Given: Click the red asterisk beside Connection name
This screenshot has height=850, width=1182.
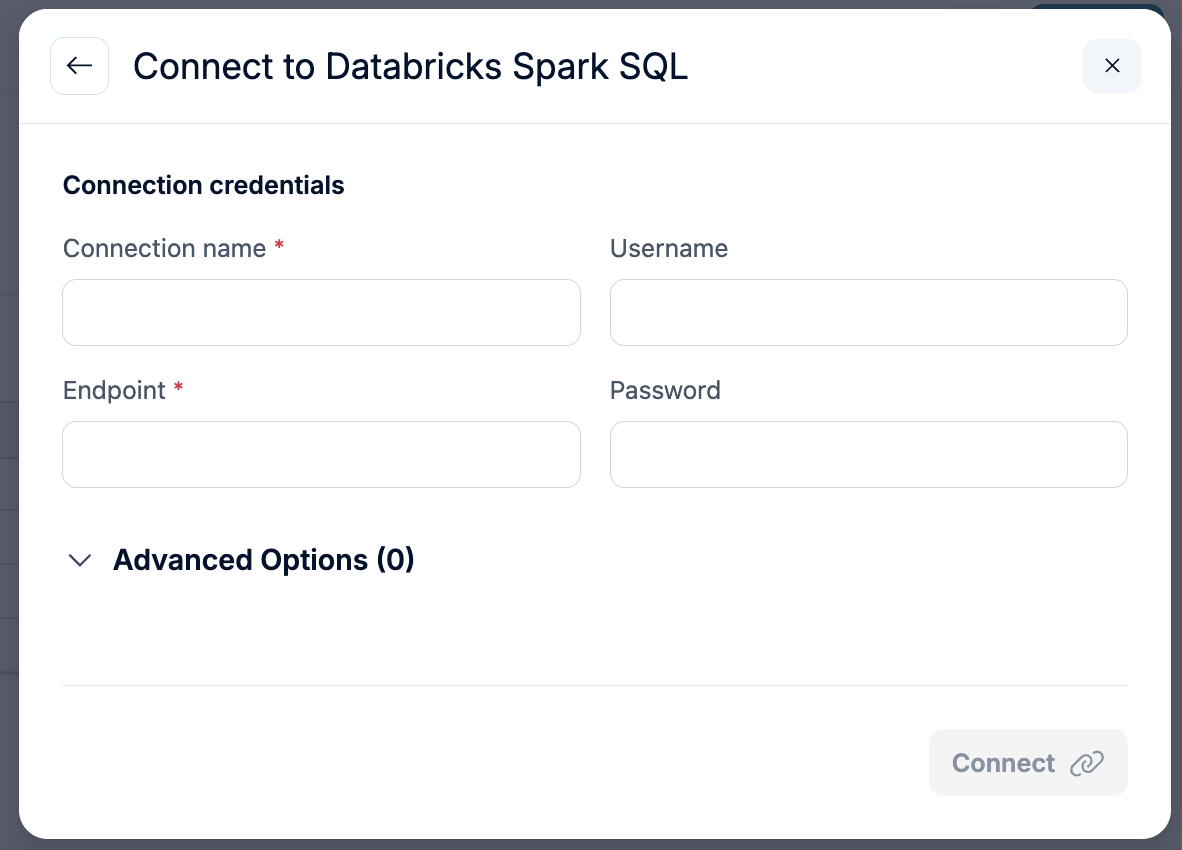Looking at the screenshot, I should (279, 247).
